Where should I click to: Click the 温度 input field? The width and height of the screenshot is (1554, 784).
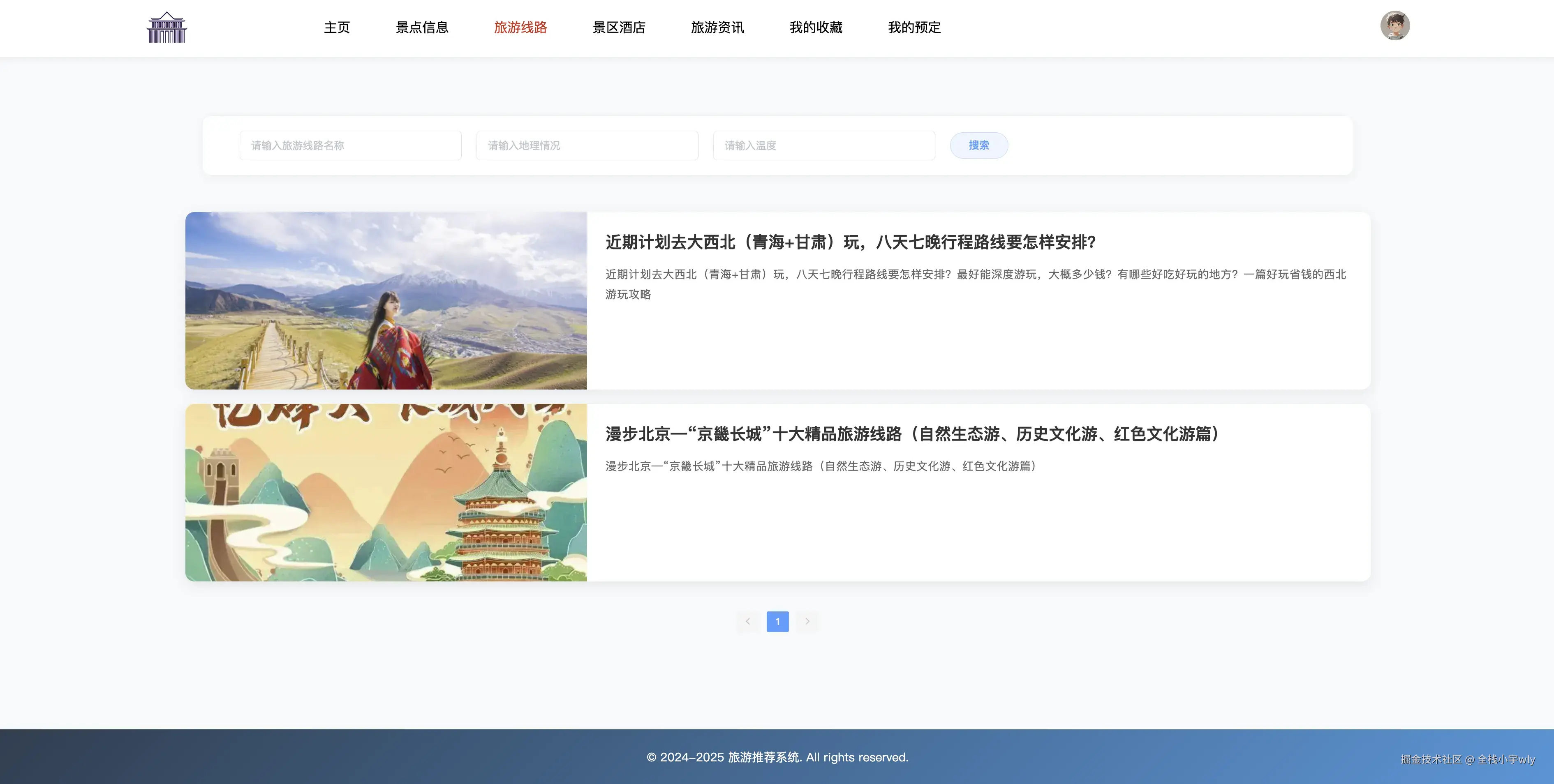point(823,145)
